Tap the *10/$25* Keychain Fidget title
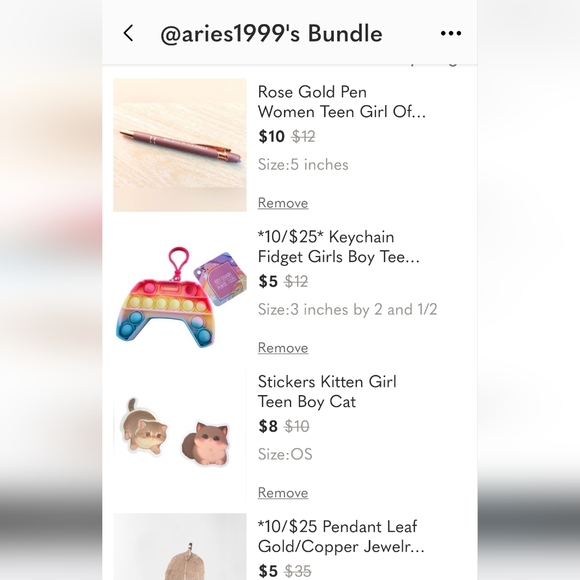This screenshot has width=580, height=580. click(339, 247)
